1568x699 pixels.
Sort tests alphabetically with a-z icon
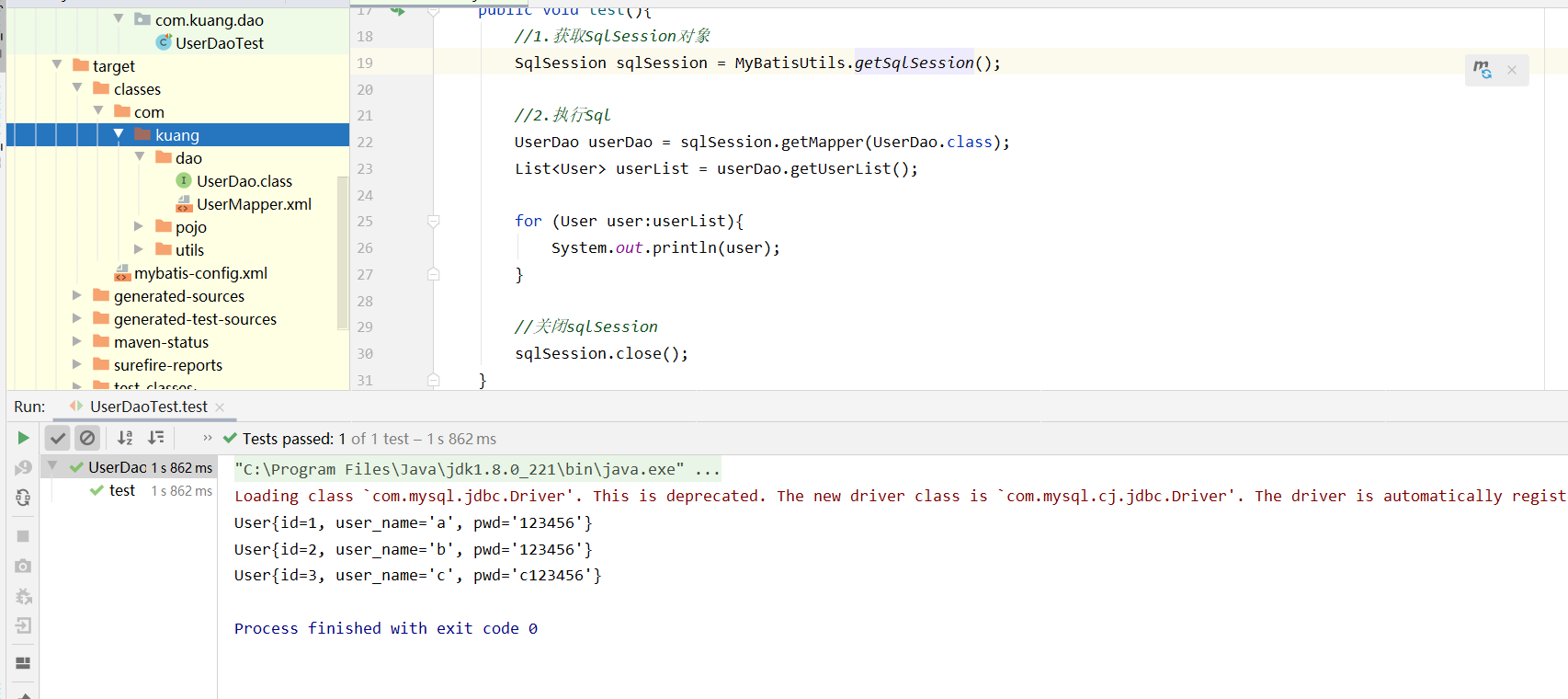click(x=125, y=438)
